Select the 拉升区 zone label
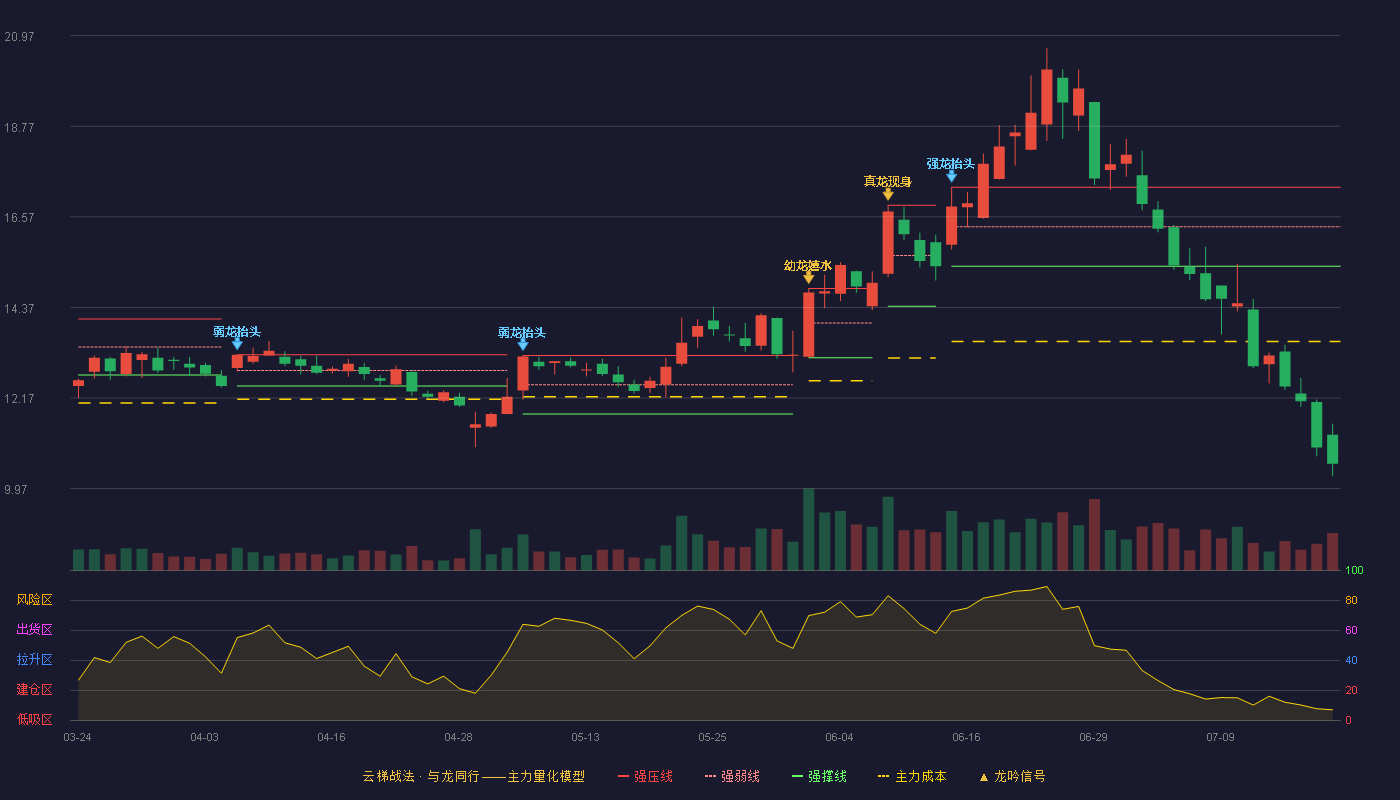This screenshot has height=800, width=1400. 34,660
